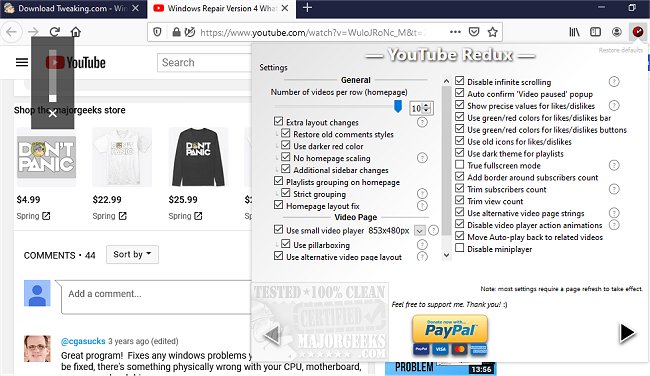Open YouTube hamburger guide menu
Viewport: 650px width, 376px height.
[x=22, y=63]
